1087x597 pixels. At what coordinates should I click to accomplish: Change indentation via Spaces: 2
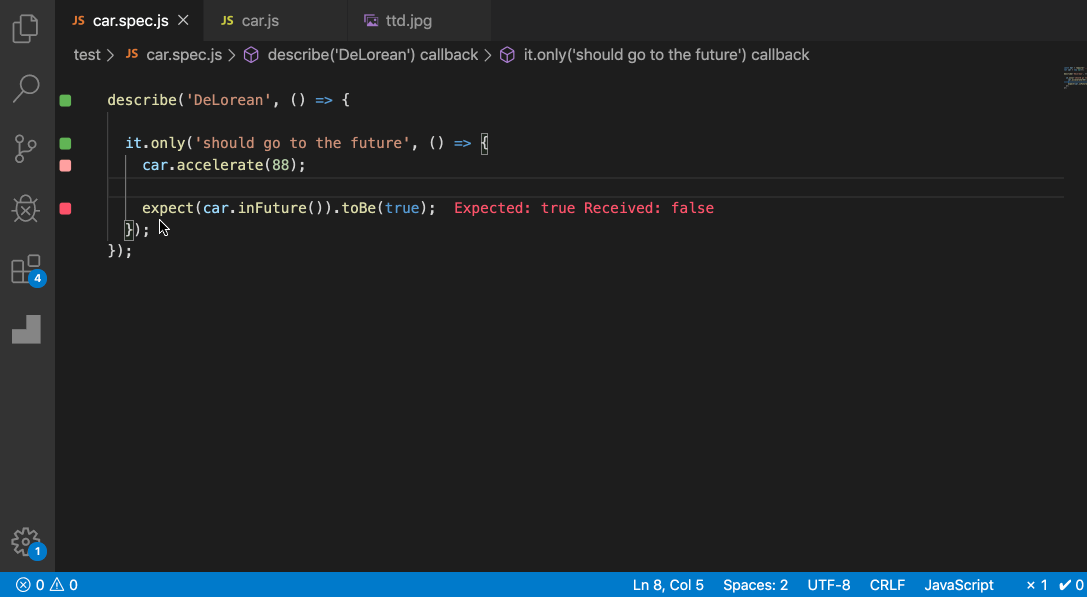756,585
